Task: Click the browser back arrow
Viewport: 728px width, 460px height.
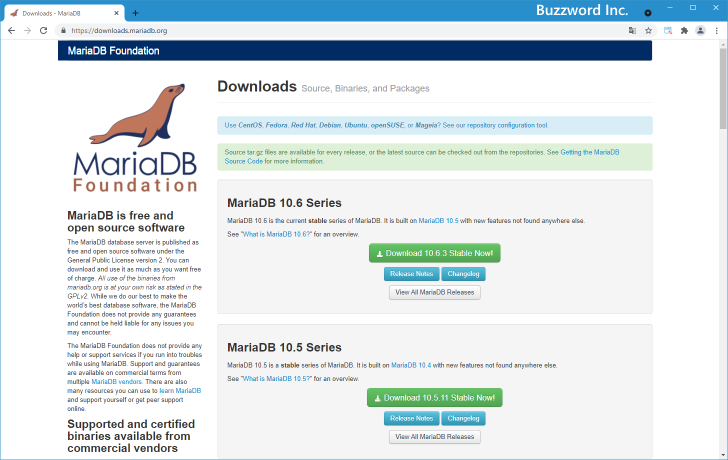Action: pyautogui.click(x=11, y=30)
